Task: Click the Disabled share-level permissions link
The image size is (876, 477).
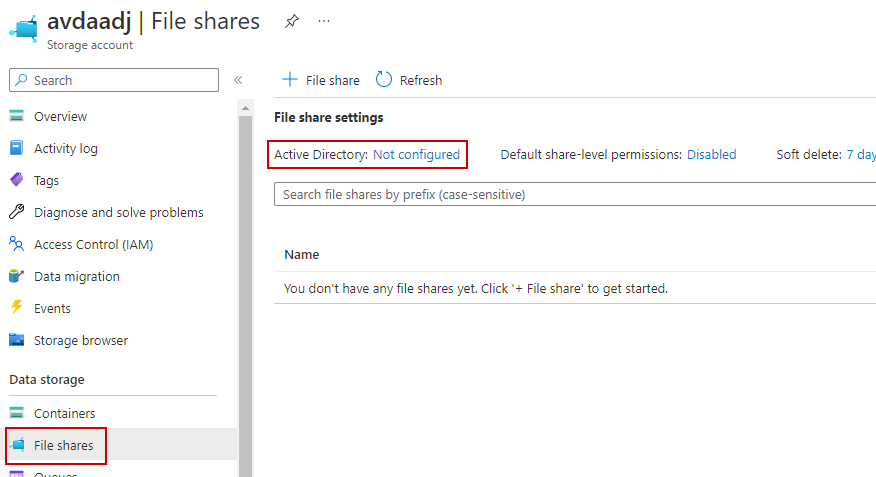Action: [x=711, y=155]
